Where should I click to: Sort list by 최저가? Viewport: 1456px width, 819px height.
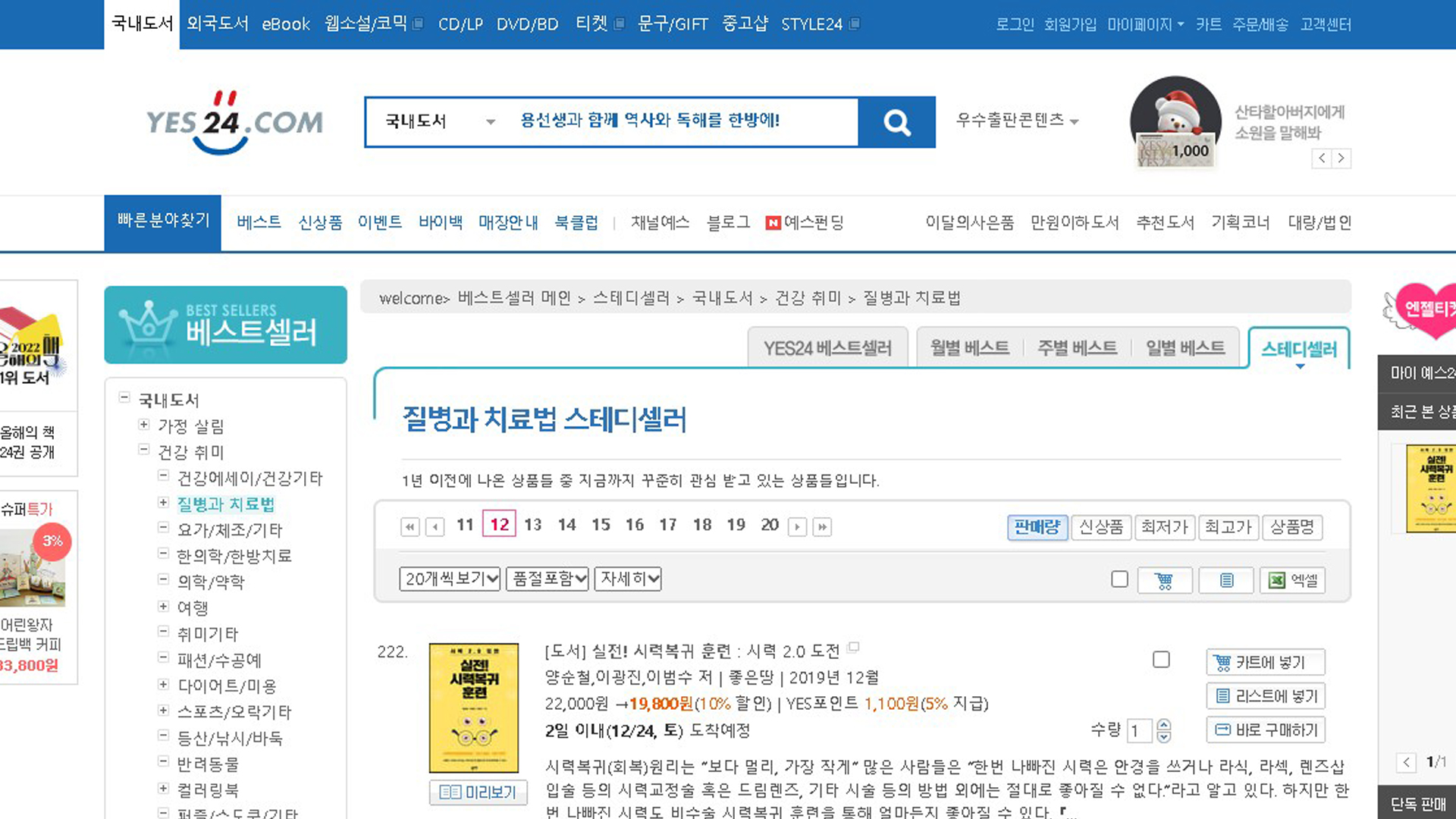(1164, 526)
